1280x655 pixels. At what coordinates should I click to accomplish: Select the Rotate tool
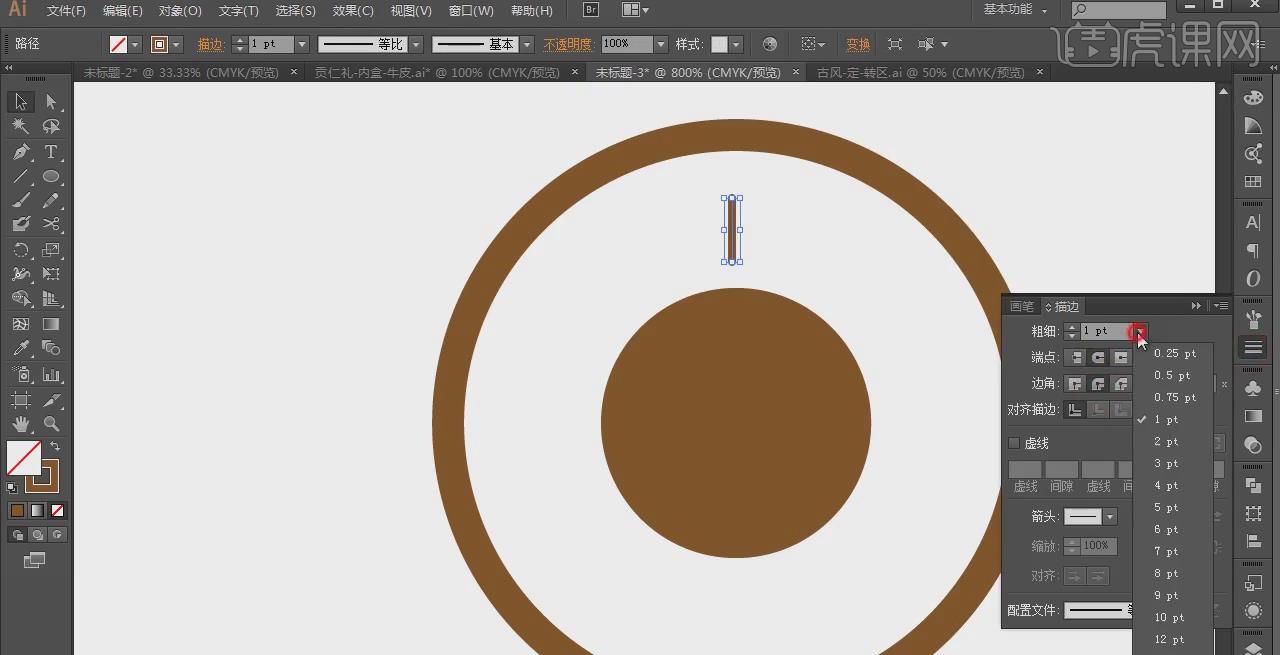tap(21, 250)
